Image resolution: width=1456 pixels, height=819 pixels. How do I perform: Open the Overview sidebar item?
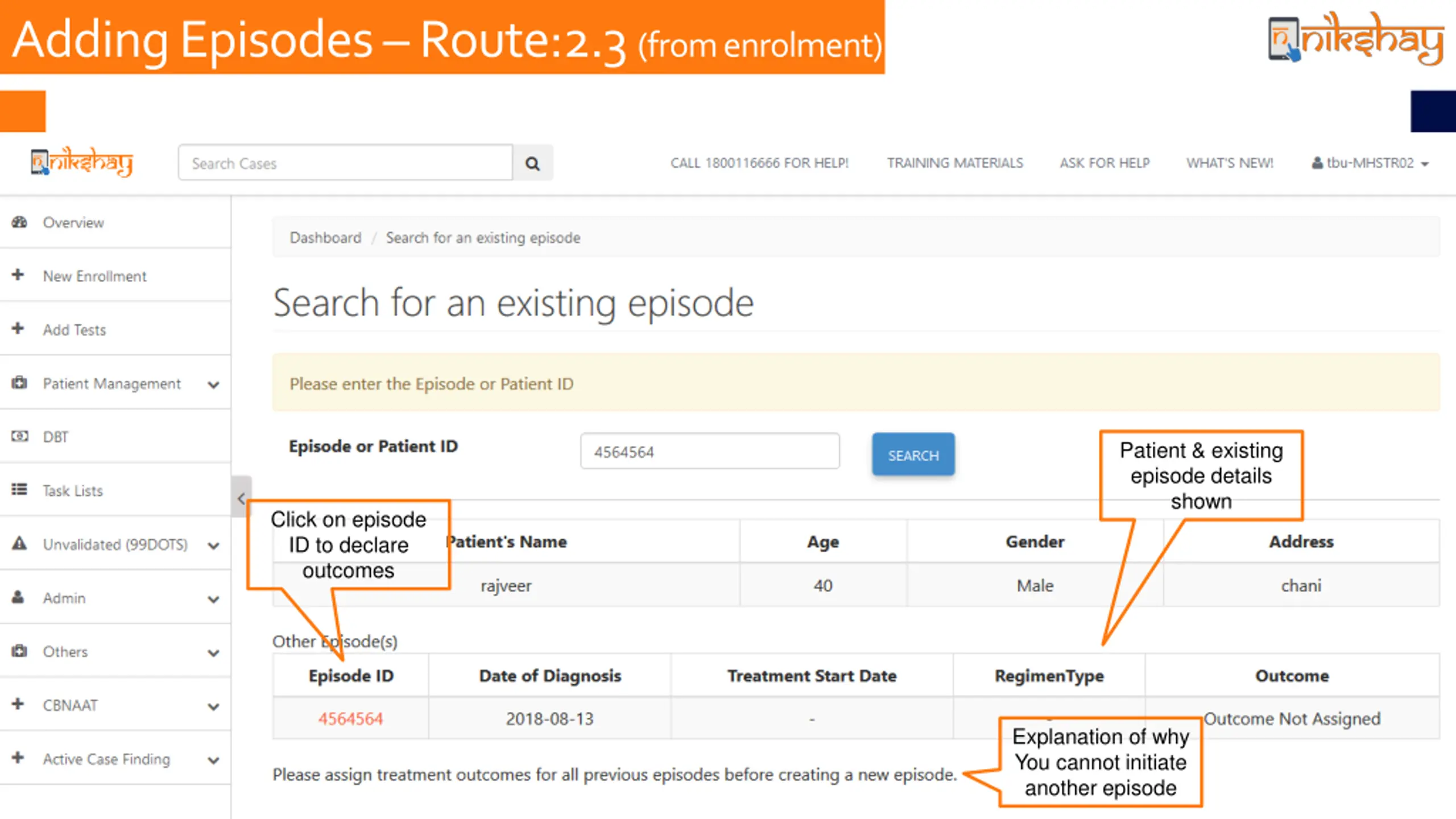point(115,222)
